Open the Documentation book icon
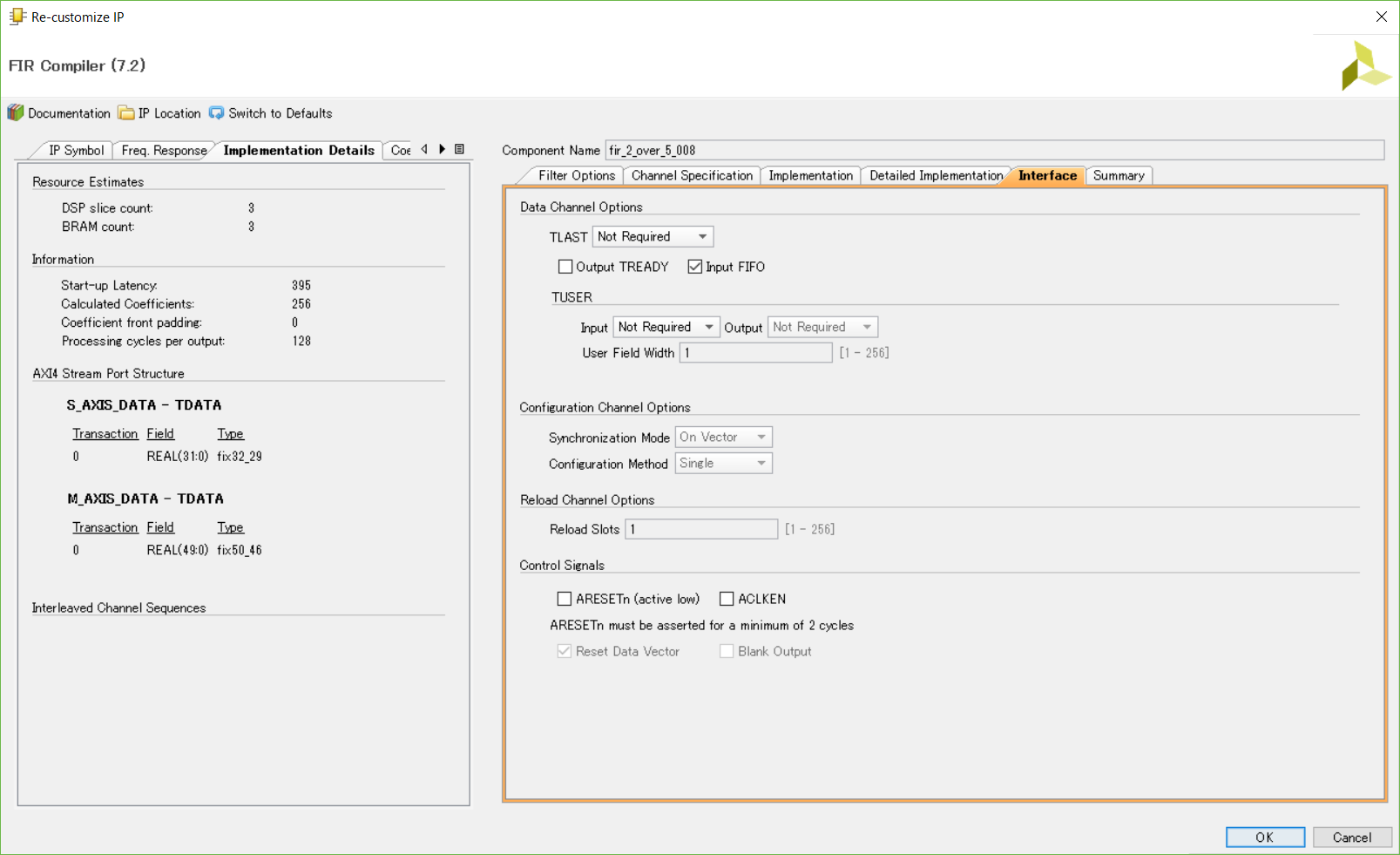This screenshot has height=855, width=1400. pyautogui.click(x=16, y=112)
